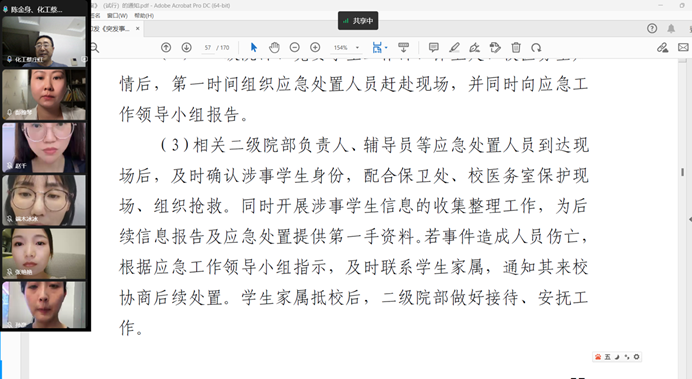Toggle the IME moon half-width icon
The width and height of the screenshot is (692, 379).
[617, 356]
